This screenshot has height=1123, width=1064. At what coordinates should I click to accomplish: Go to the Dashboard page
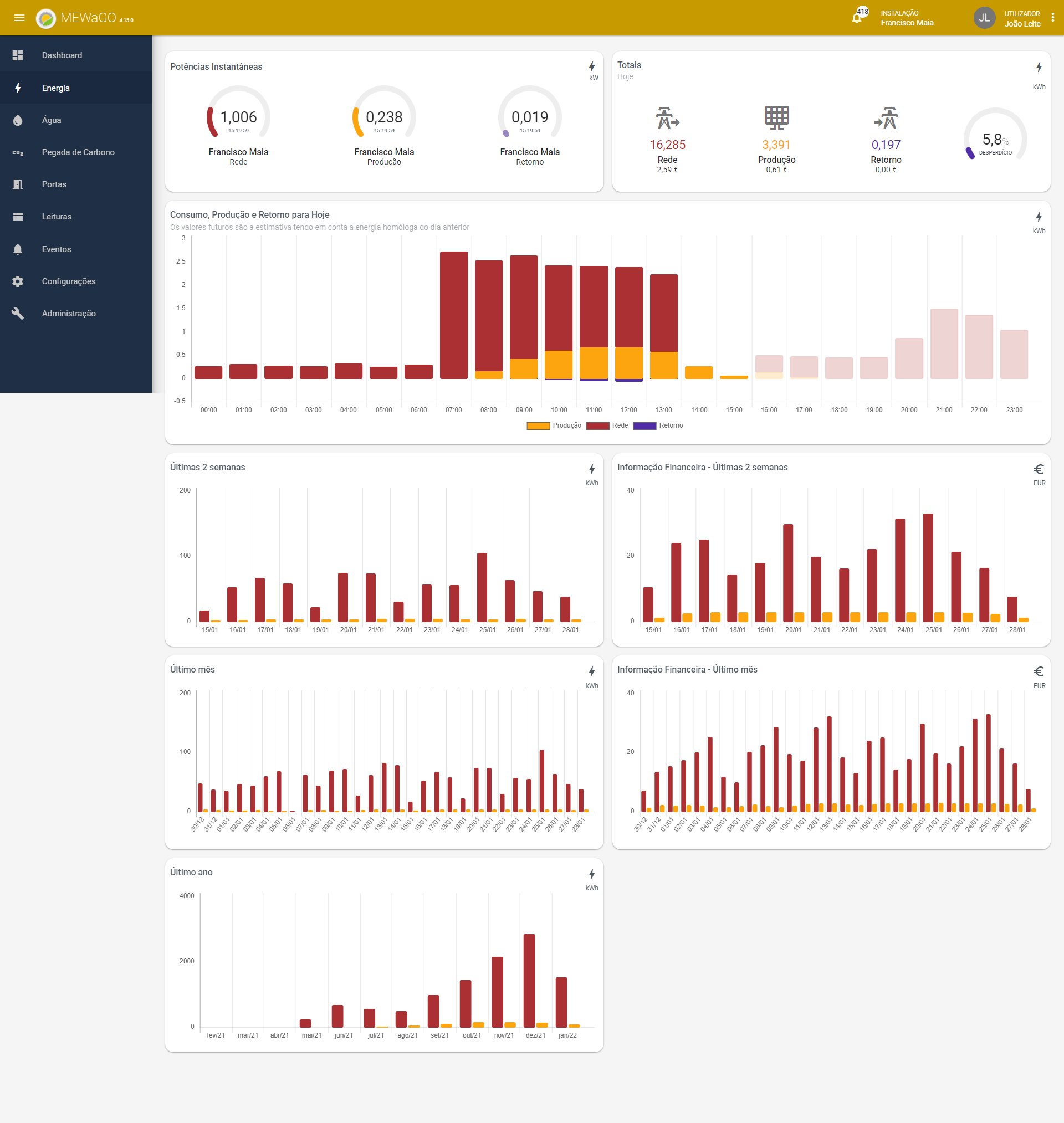[76, 55]
